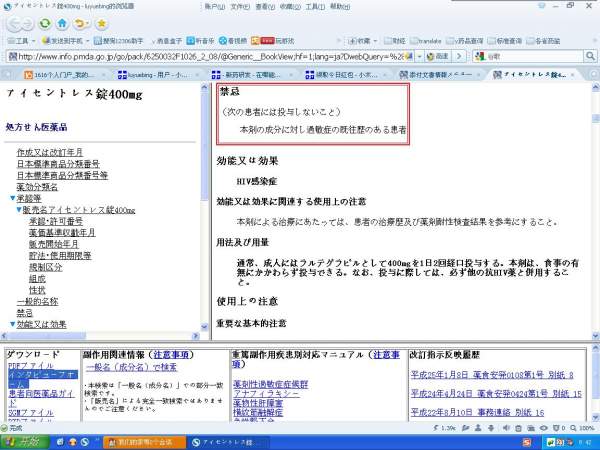Open 一般的名称 link
Viewport: 600px width, 450px height.
(x=38, y=302)
